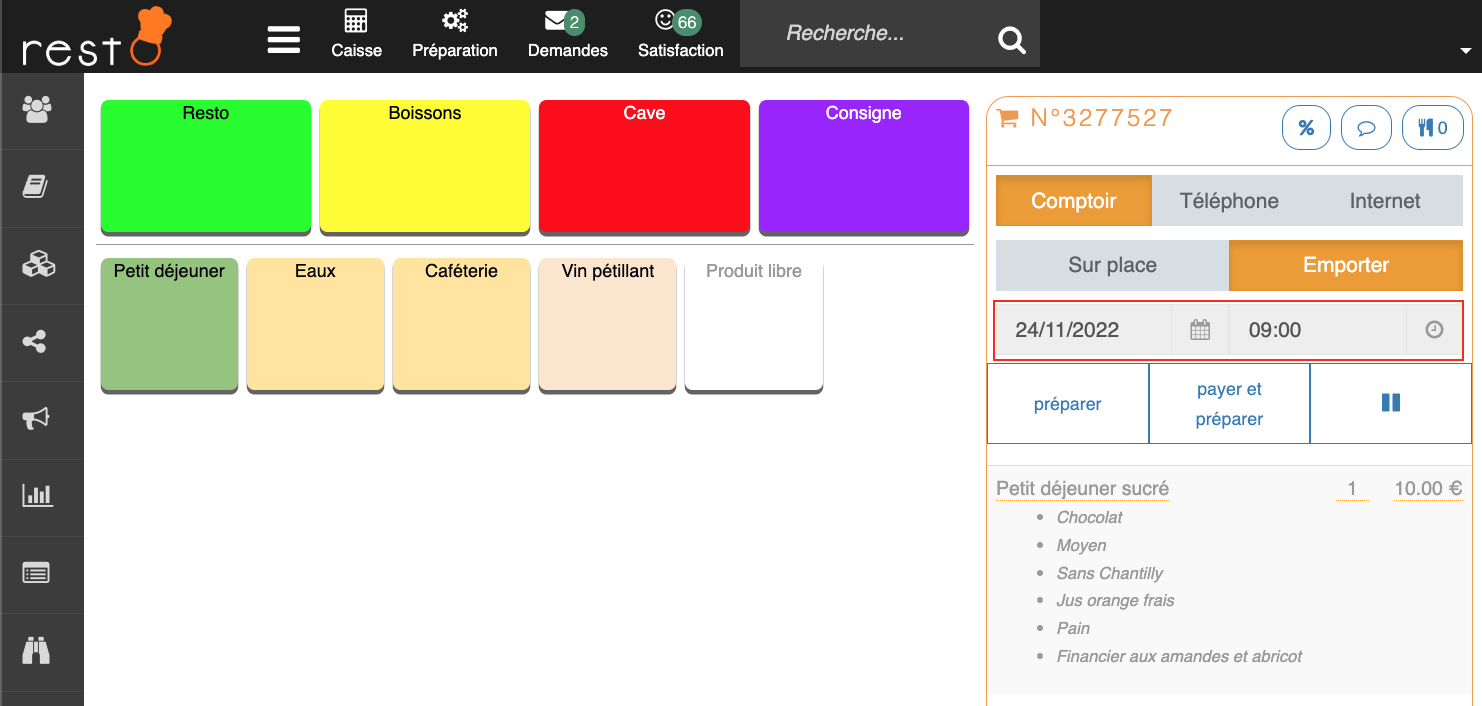Expand top-right user dropdown arrow

click(x=1465, y=51)
